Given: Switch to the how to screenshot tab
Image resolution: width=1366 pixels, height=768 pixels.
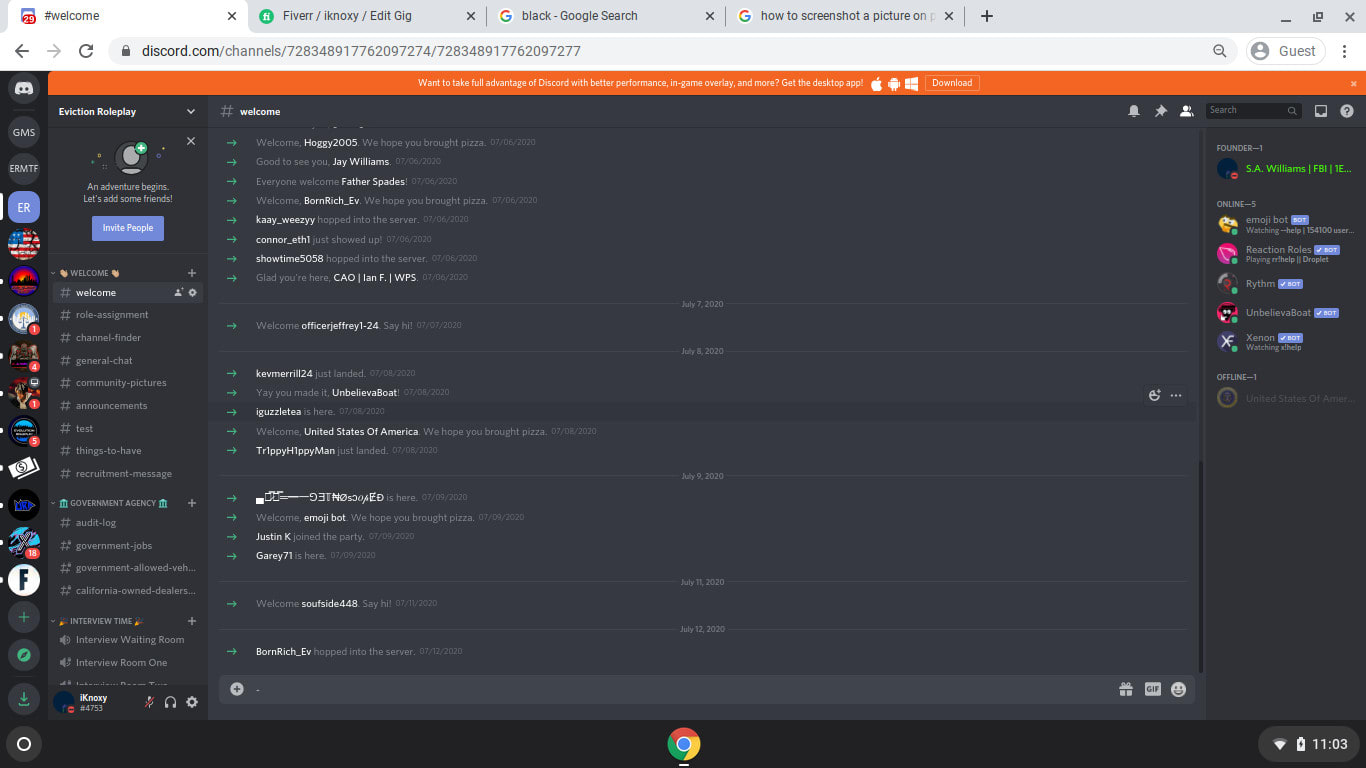Looking at the screenshot, I should coord(846,16).
